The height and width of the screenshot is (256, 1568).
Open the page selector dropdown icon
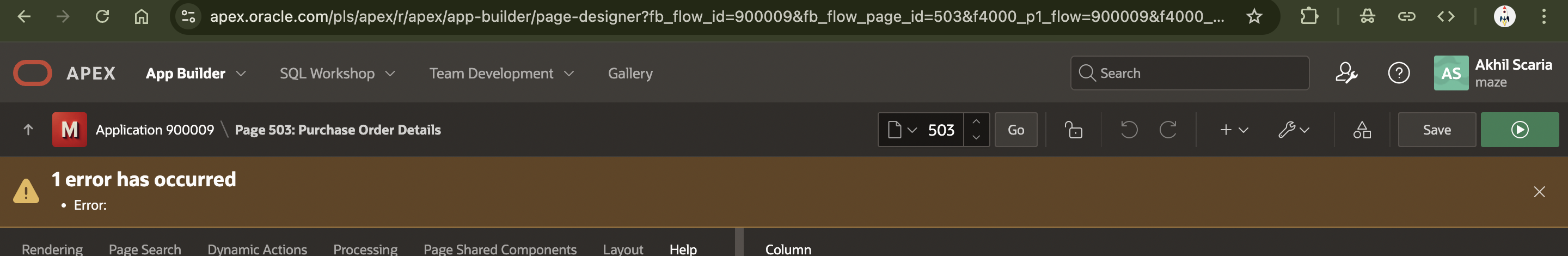tap(902, 130)
